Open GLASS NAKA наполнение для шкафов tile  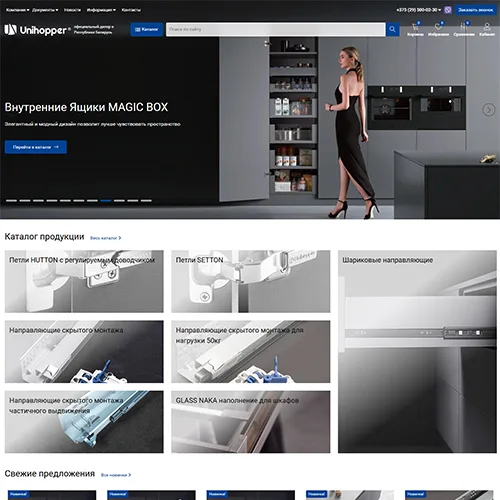pyautogui.click(x=251, y=422)
